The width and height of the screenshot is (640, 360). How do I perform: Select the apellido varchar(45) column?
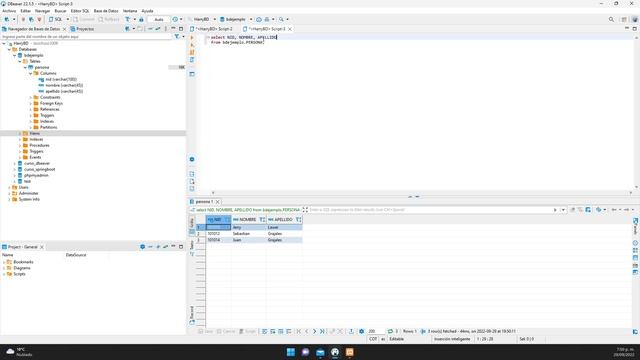64,91
